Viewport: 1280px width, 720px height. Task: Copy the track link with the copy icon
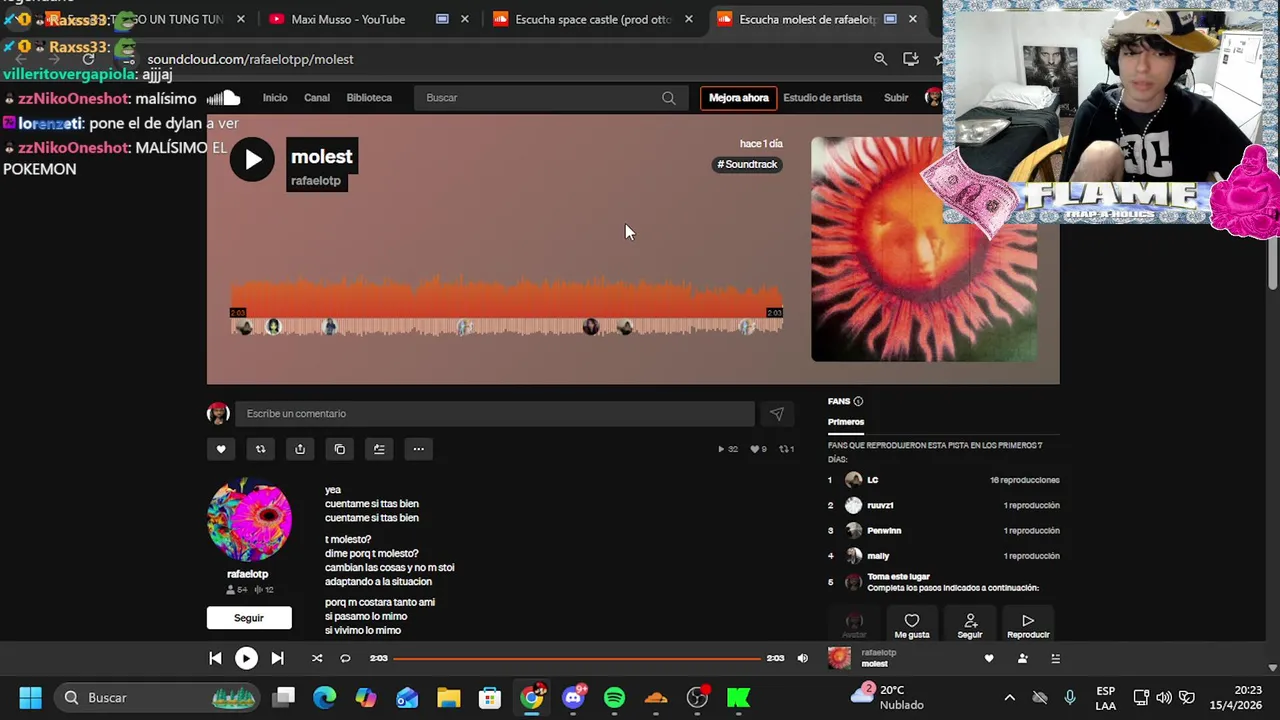[340, 449]
